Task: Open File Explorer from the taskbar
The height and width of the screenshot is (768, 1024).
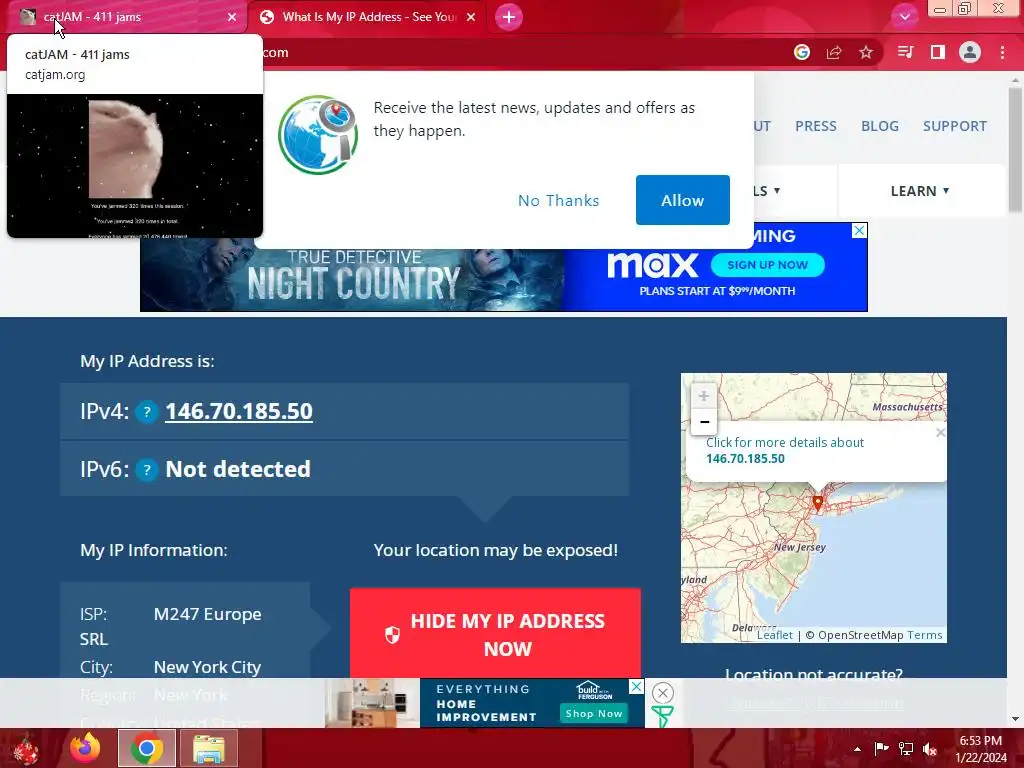Action: click(x=208, y=748)
